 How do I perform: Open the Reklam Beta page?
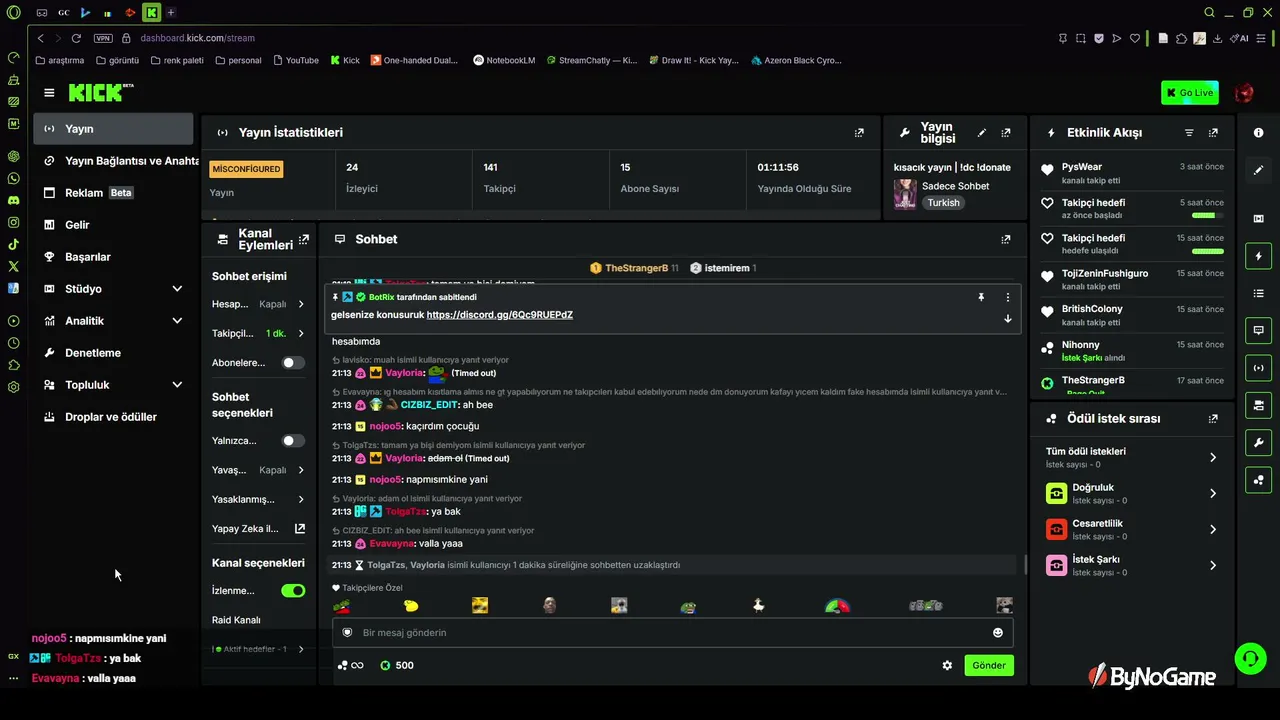pyautogui.click(x=114, y=193)
